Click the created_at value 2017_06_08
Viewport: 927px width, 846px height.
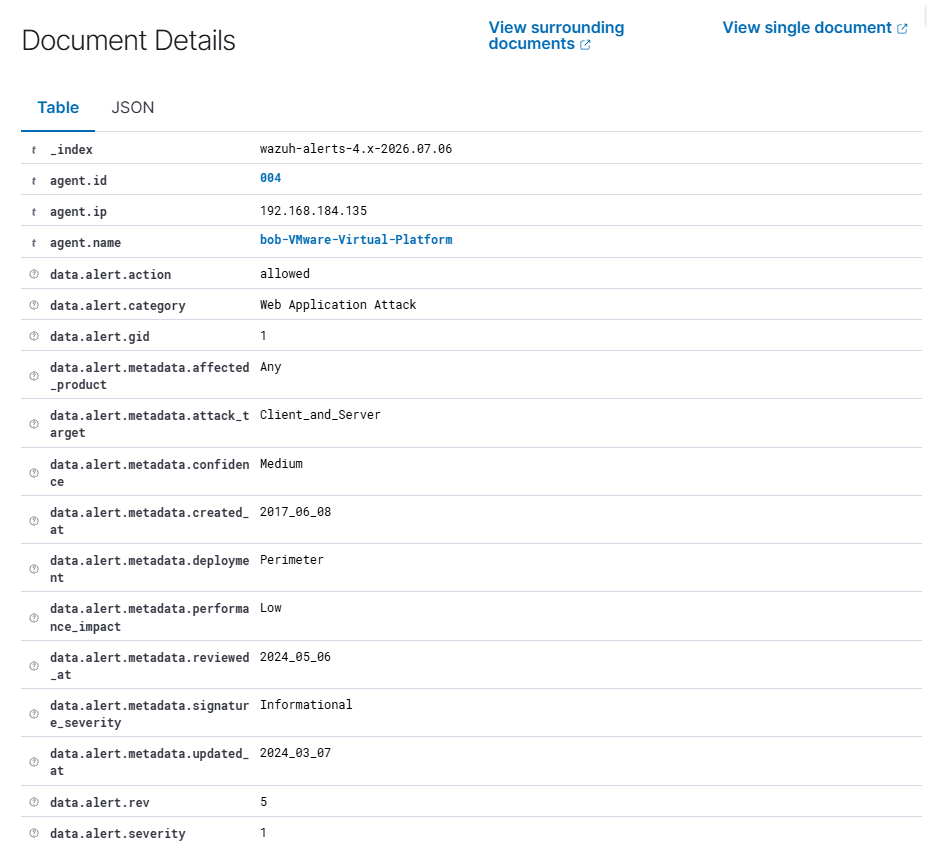pyautogui.click(x=296, y=512)
